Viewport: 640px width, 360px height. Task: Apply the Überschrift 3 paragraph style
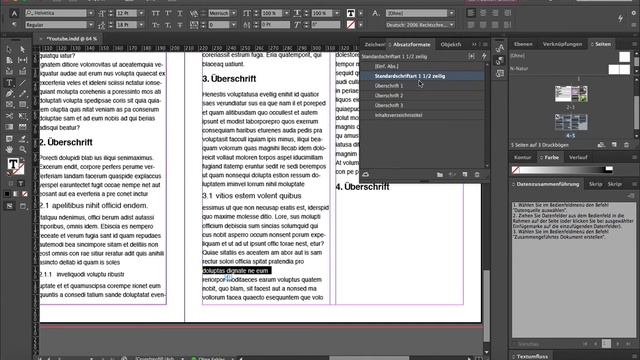(x=422, y=105)
